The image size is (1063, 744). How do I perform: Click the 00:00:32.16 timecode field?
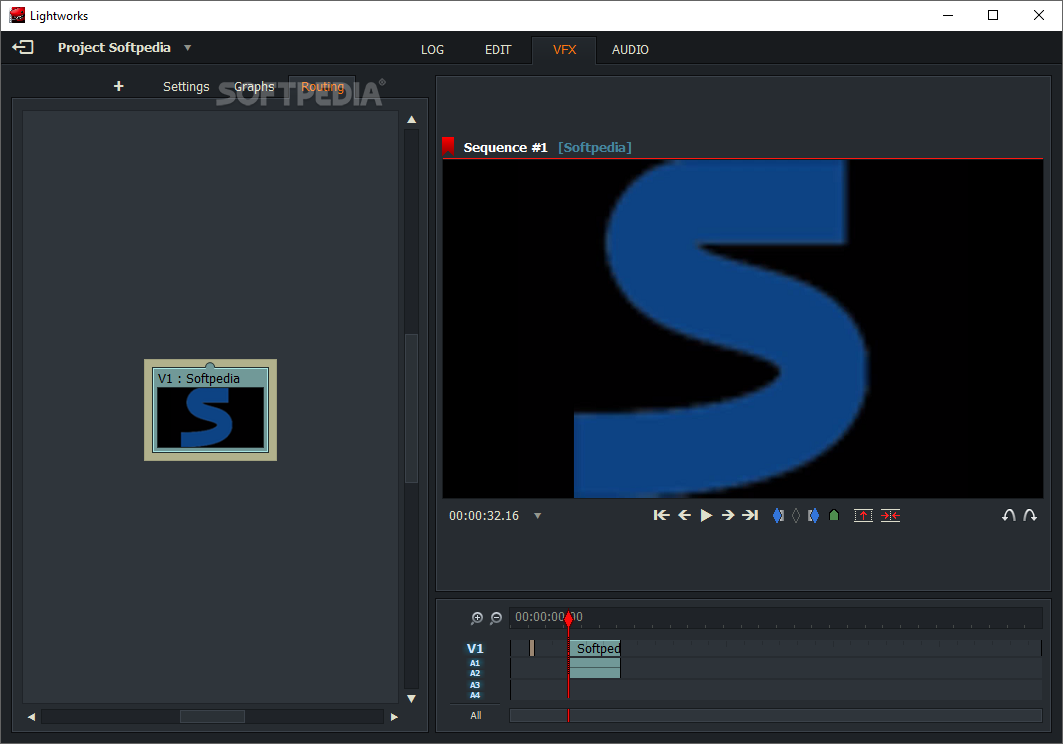(x=484, y=515)
